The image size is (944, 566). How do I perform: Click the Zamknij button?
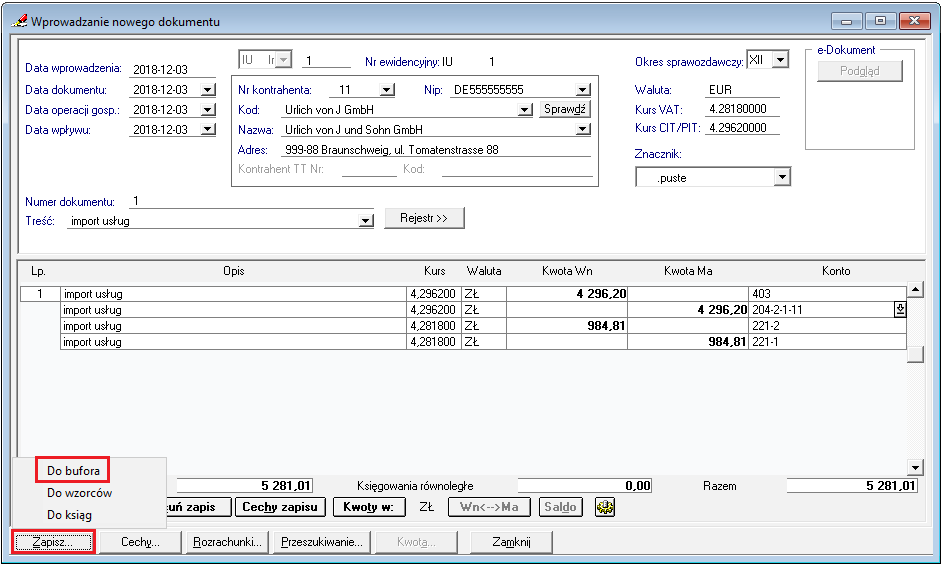pos(511,542)
